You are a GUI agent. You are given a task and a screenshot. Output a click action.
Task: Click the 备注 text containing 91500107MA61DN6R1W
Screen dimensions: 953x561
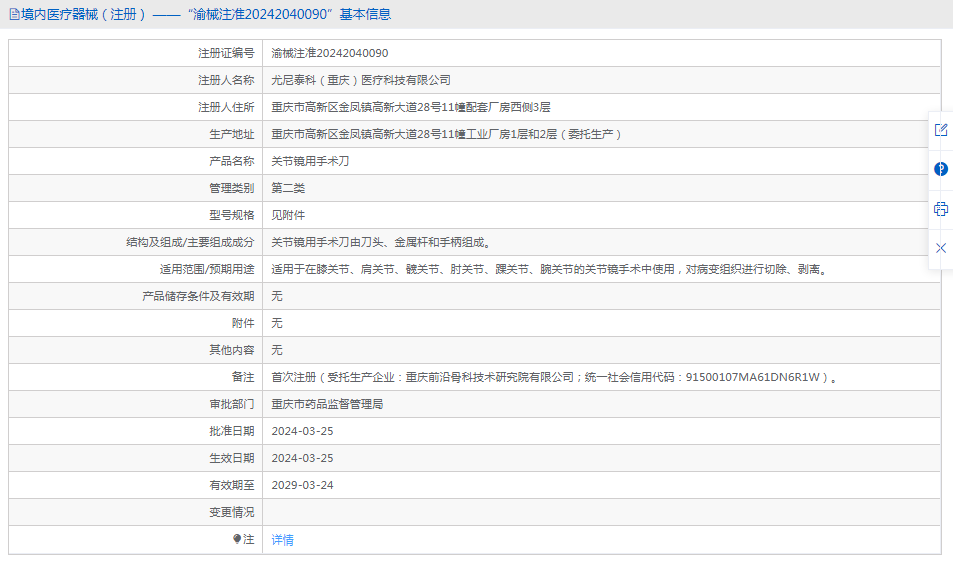(x=554, y=377)
